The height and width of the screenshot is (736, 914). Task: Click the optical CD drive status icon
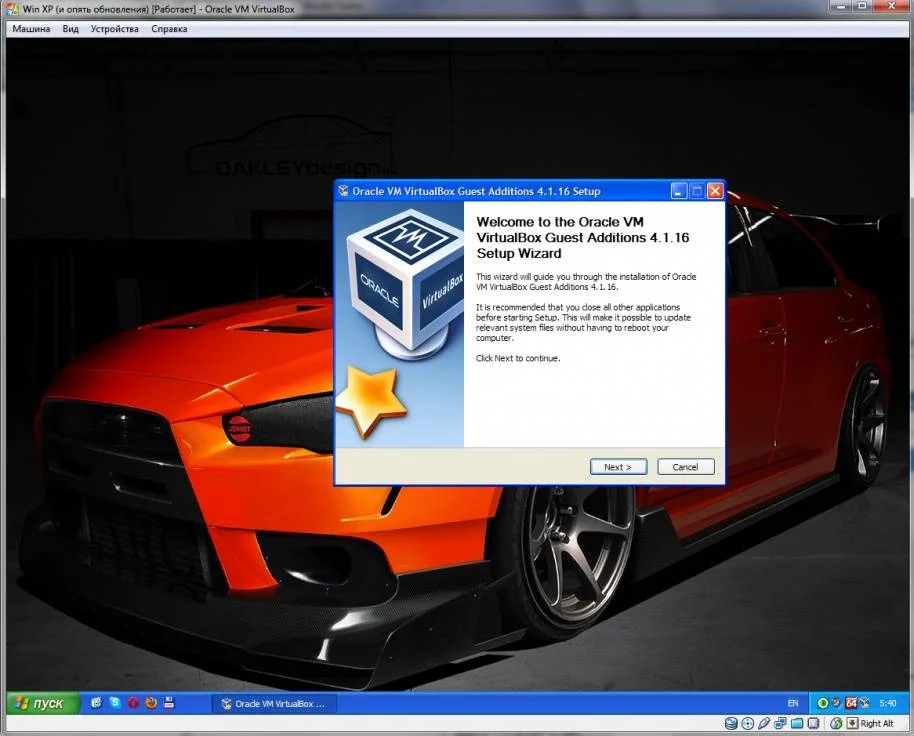[x=748, y=723]
